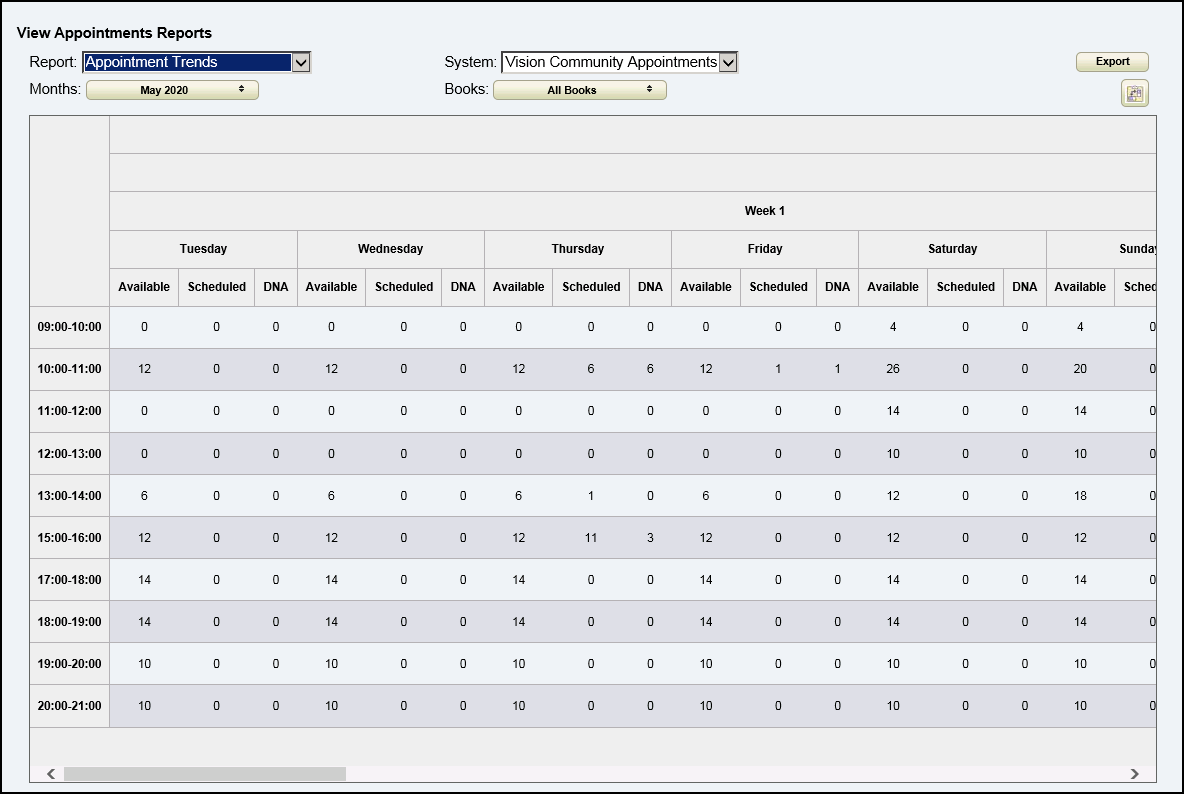Click the horizontal scrollbar right arrow

pos(1135,774)
